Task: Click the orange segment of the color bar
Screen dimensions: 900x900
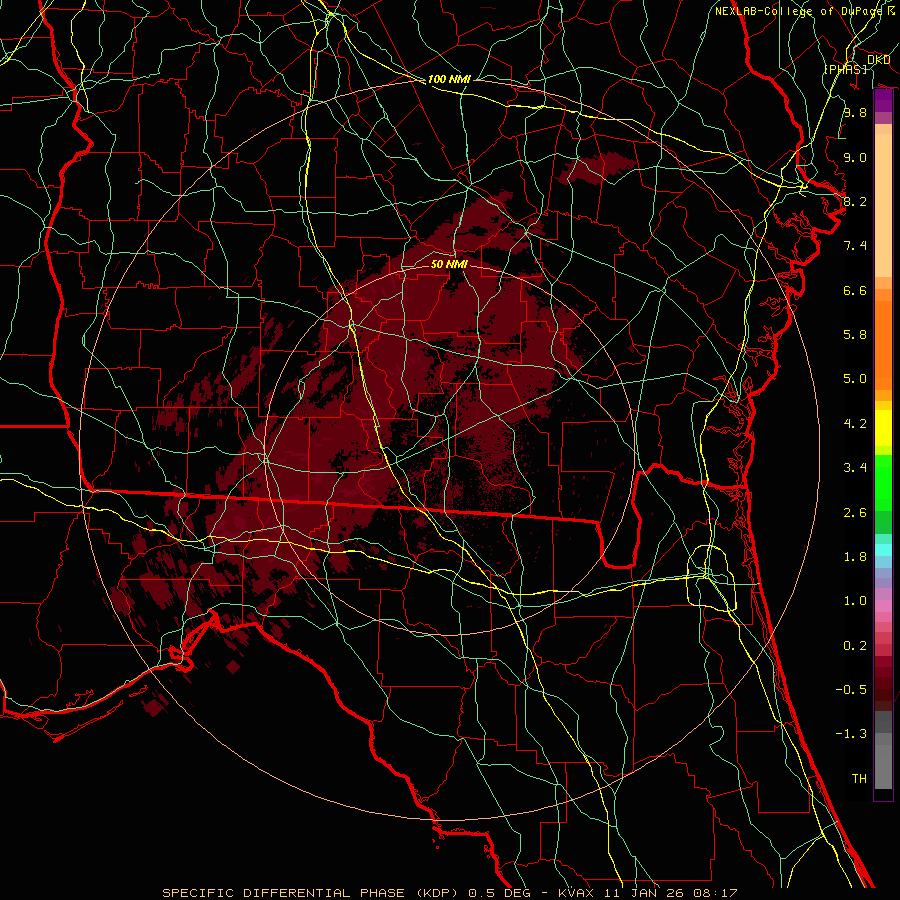Action: coord(883,345)
